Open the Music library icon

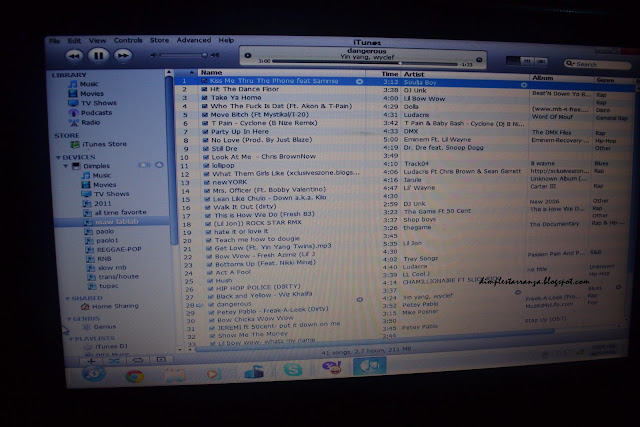tap(73, 84)
